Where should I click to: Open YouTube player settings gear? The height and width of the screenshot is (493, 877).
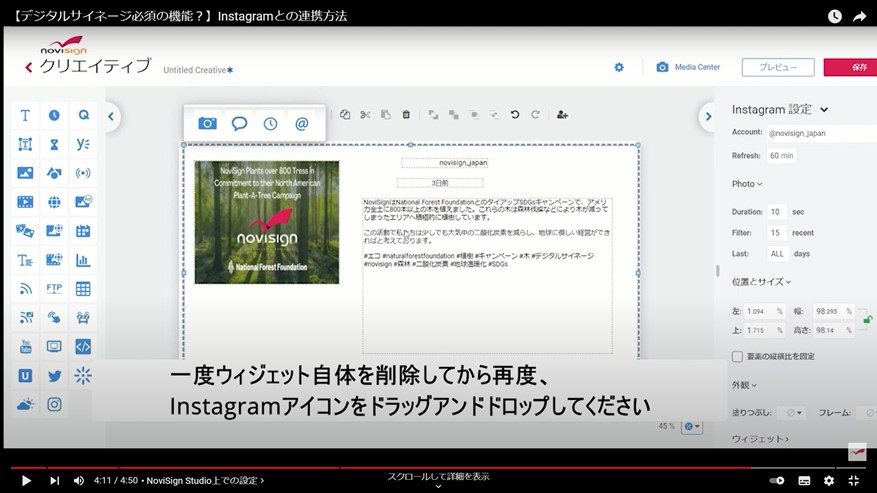click(829, 480)
